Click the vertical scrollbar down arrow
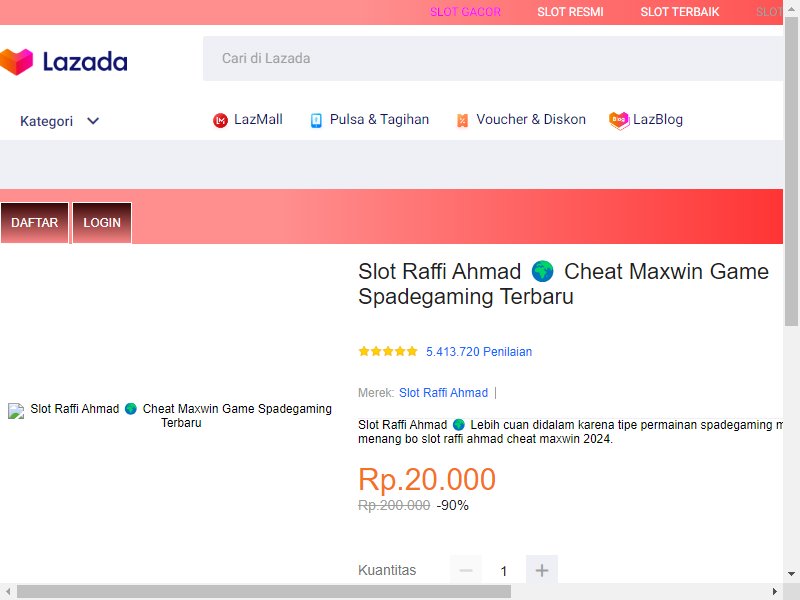 pyautogui.click(x=791, y=574)
